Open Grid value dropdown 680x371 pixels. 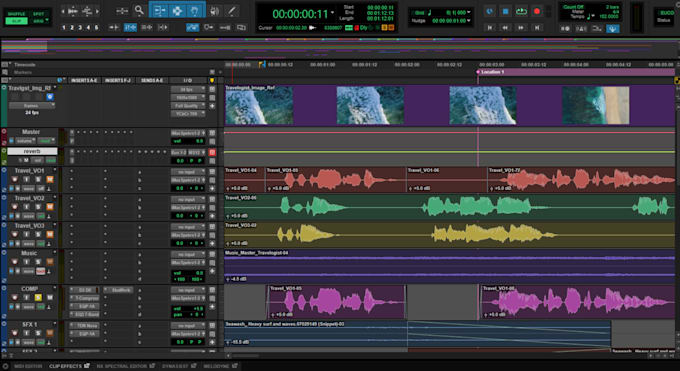pos(469,13)
